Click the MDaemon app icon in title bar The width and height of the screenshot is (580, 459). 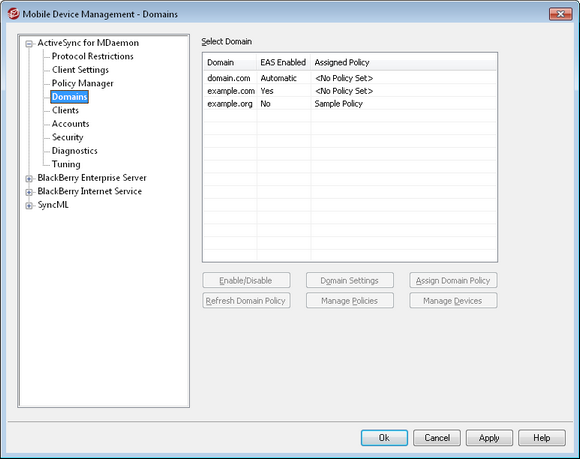tap(13, 14)
